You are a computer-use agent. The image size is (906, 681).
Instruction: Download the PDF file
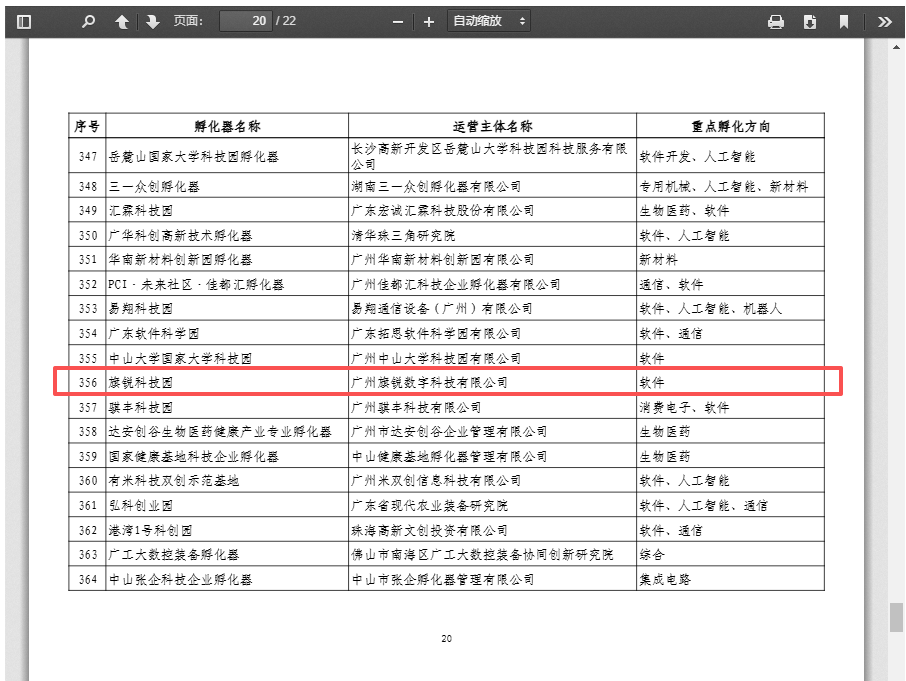coord(810,22)
